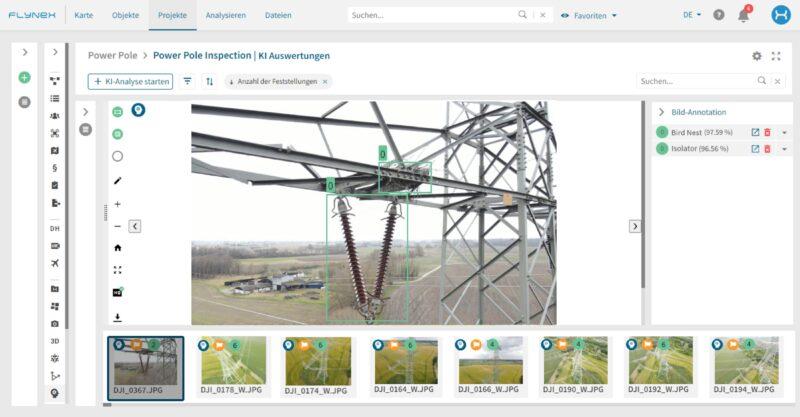Open the Favoriten dropdown
This screenshot has height=417, width=800.
pyautogui.click(x=589, y=16)
